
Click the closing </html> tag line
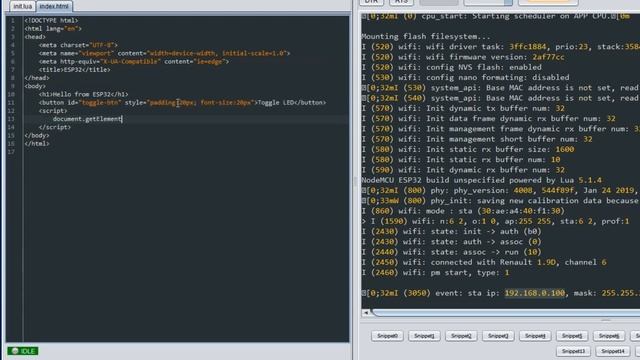[37, 144]
